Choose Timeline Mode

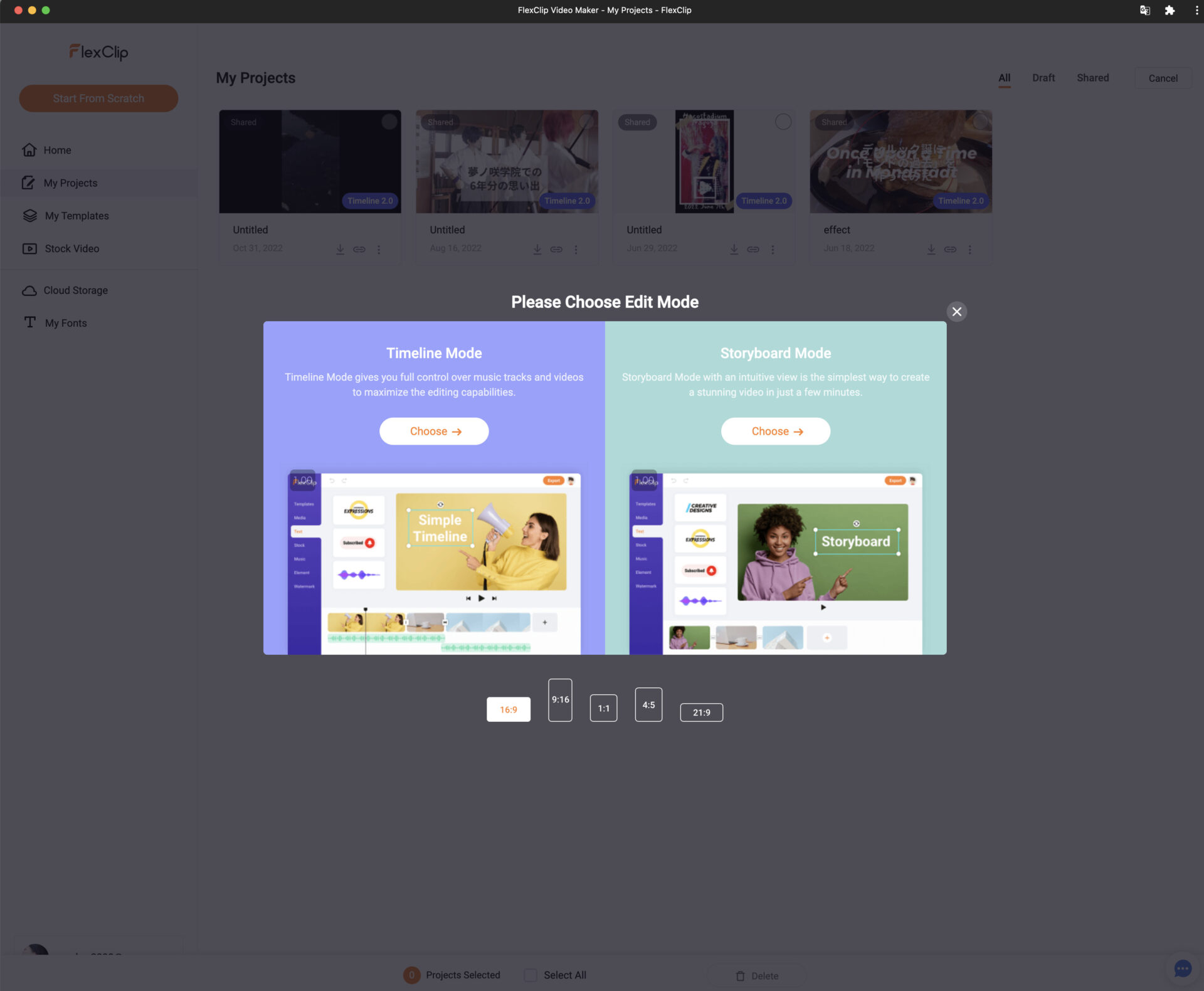point(434,432)
